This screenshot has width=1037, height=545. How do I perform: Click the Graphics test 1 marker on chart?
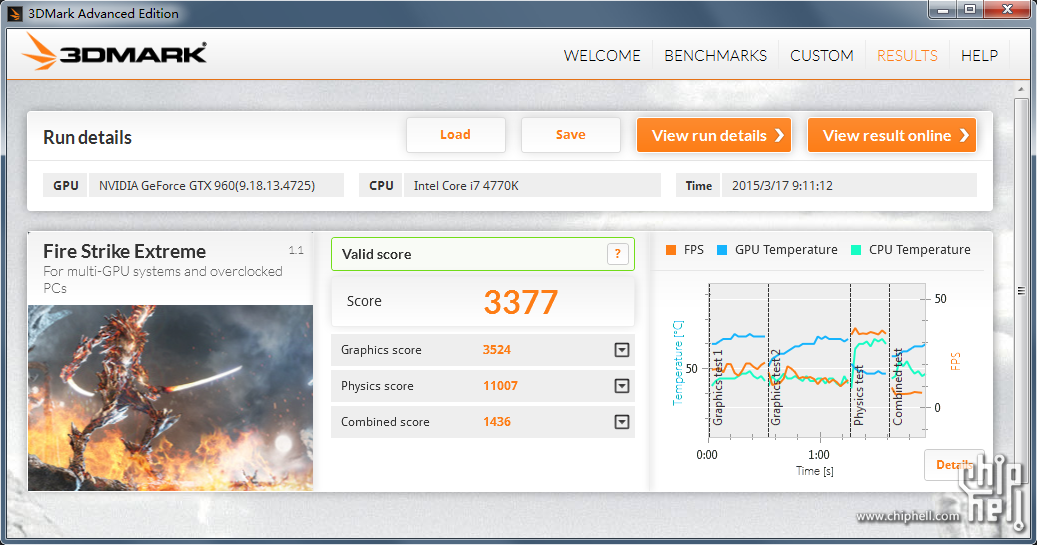tap(719, 388)
